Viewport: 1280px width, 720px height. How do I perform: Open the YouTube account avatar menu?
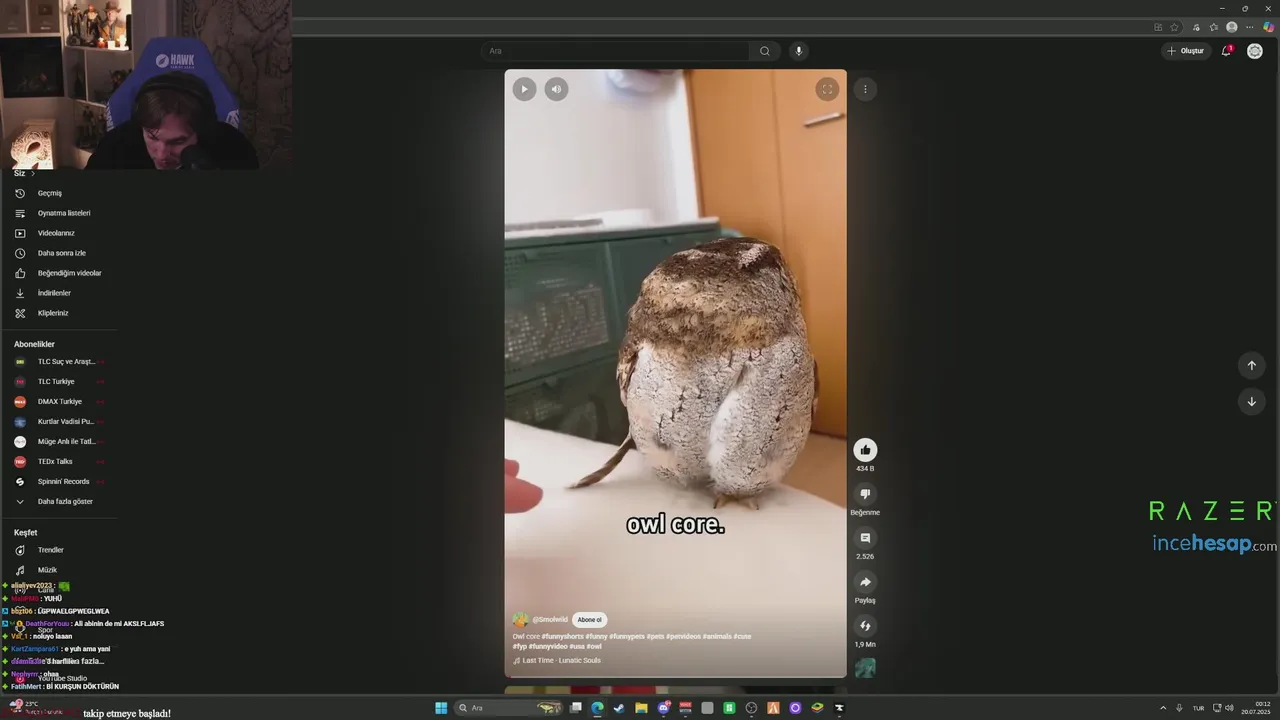[x=1255, y=51]
